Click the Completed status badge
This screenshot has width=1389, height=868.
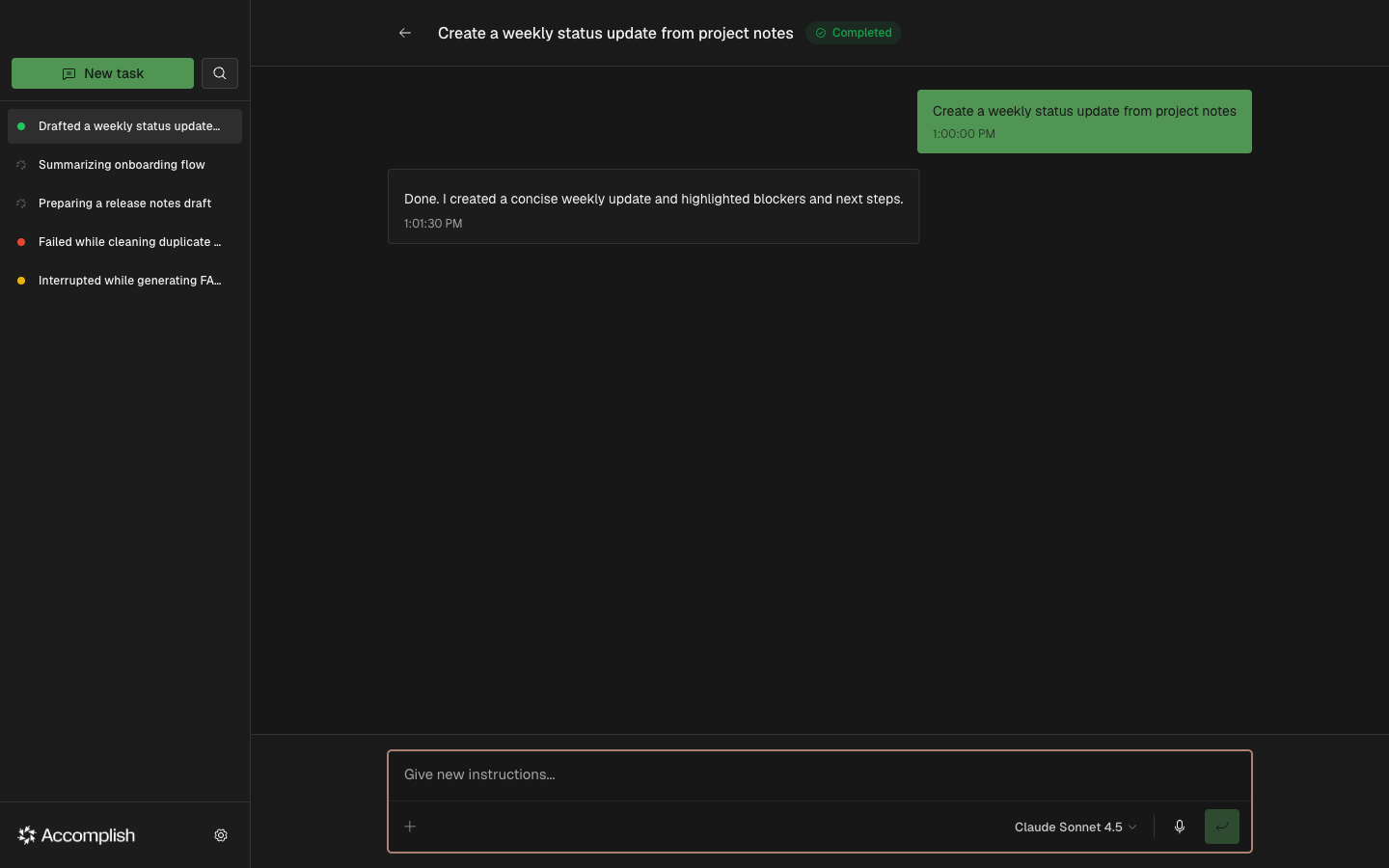pyautogui.click(x=853, y=32)
